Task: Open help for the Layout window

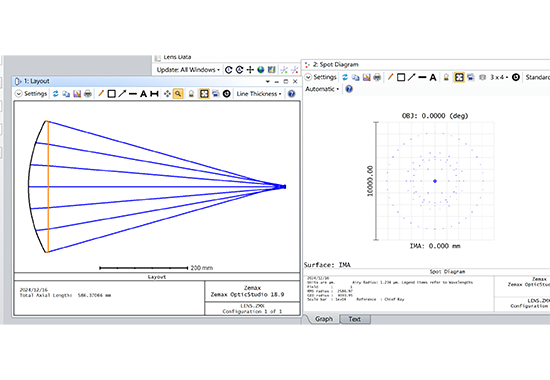Action: point(291,94)
